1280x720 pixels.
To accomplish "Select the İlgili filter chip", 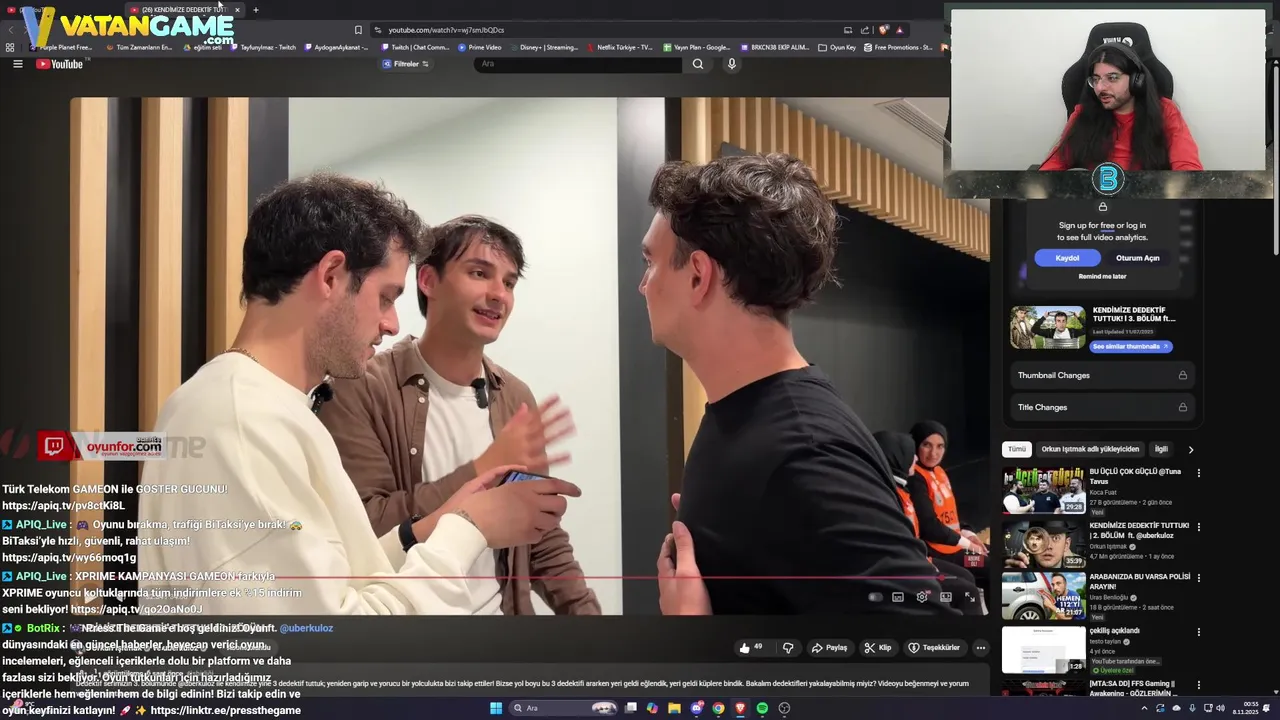I will [x=1161, y=449].
